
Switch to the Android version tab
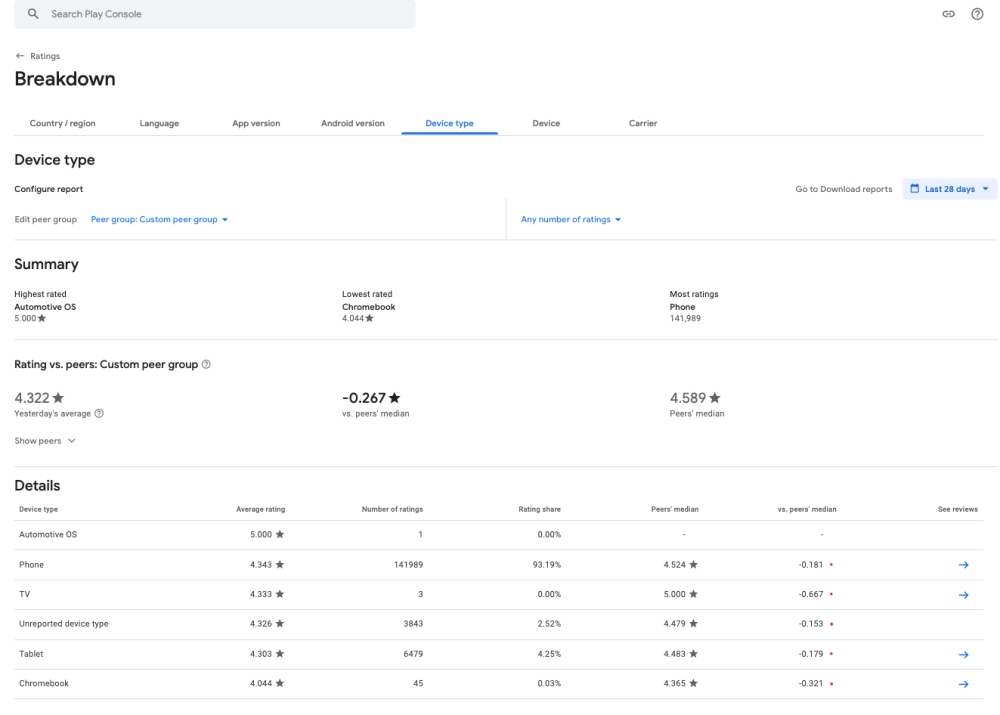(x=350, y=123)
